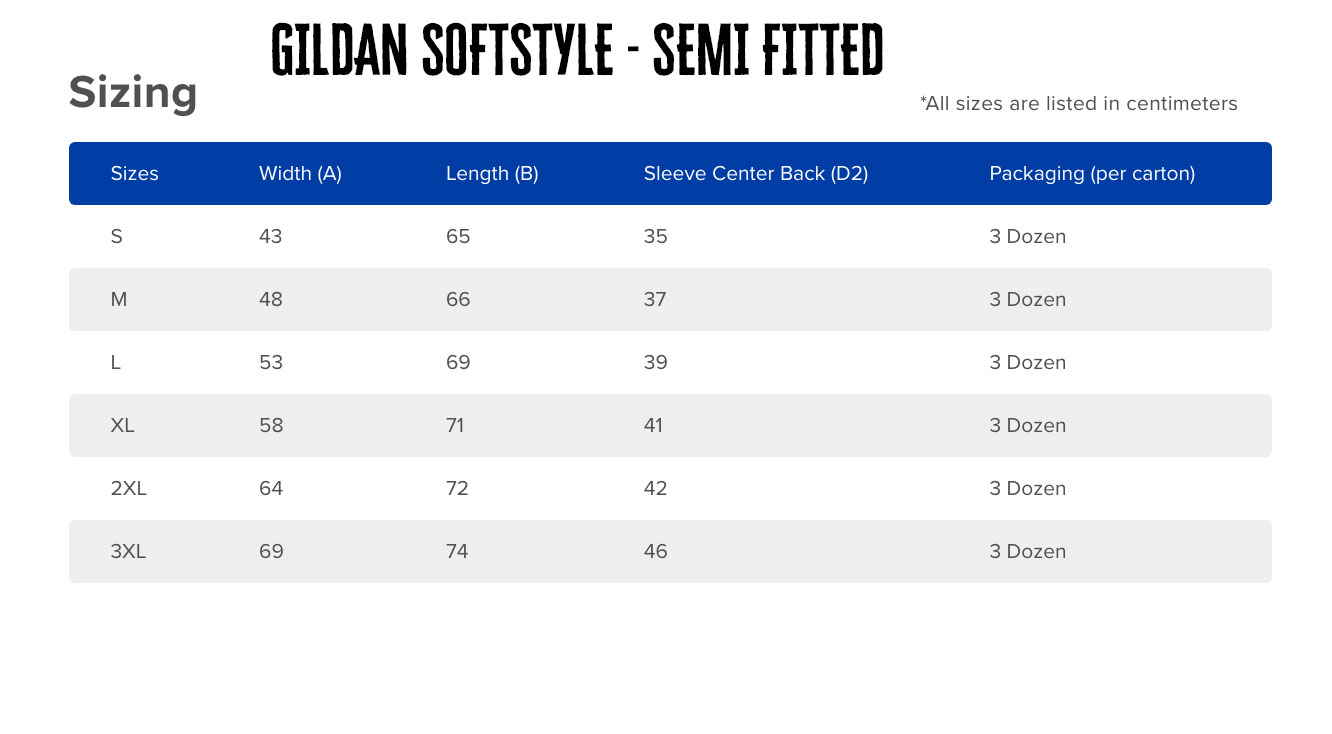Select 3 Dozen in the XL row
The height and width of the screenshot is (734, 1332).
coord(1027,425)
